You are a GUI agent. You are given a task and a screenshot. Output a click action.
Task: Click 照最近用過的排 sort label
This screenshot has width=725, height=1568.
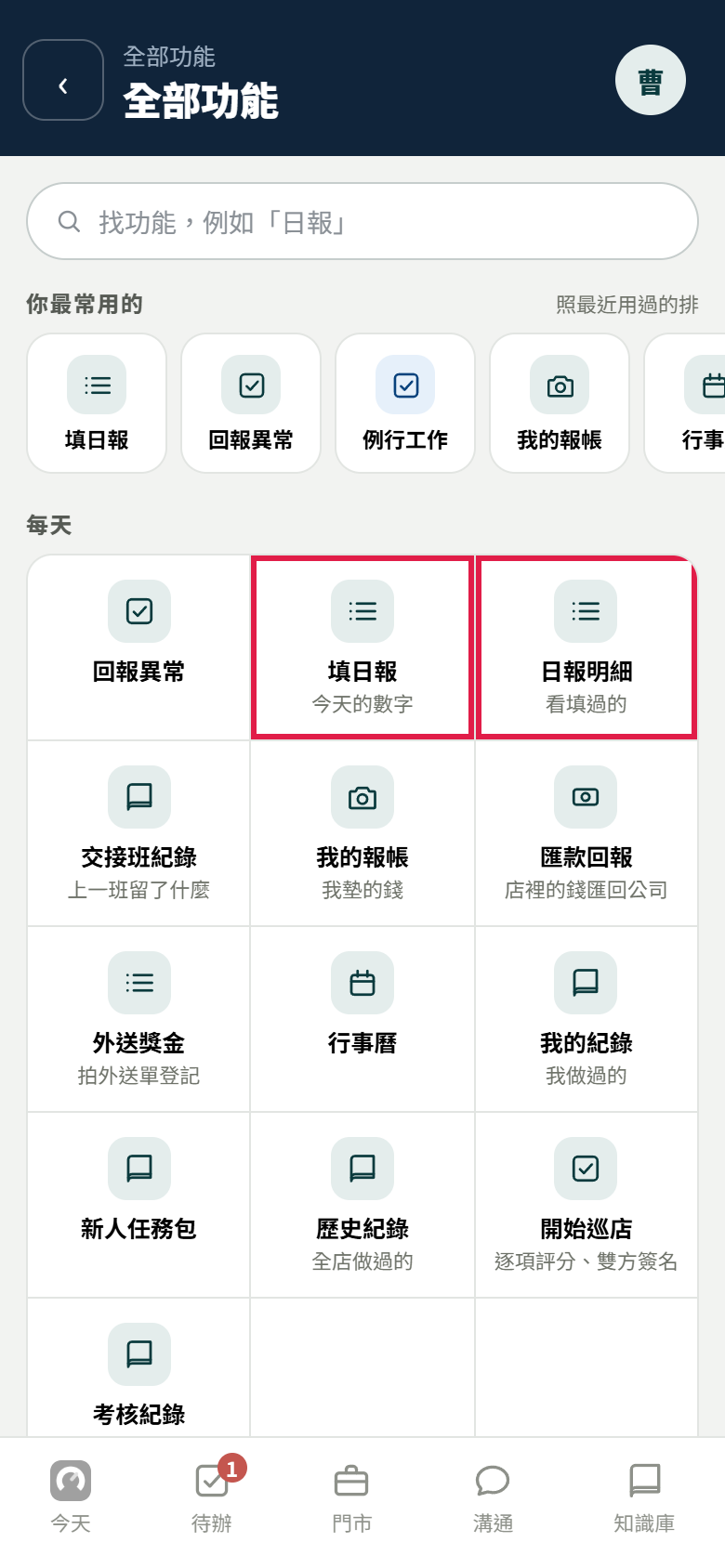[627, 305]
